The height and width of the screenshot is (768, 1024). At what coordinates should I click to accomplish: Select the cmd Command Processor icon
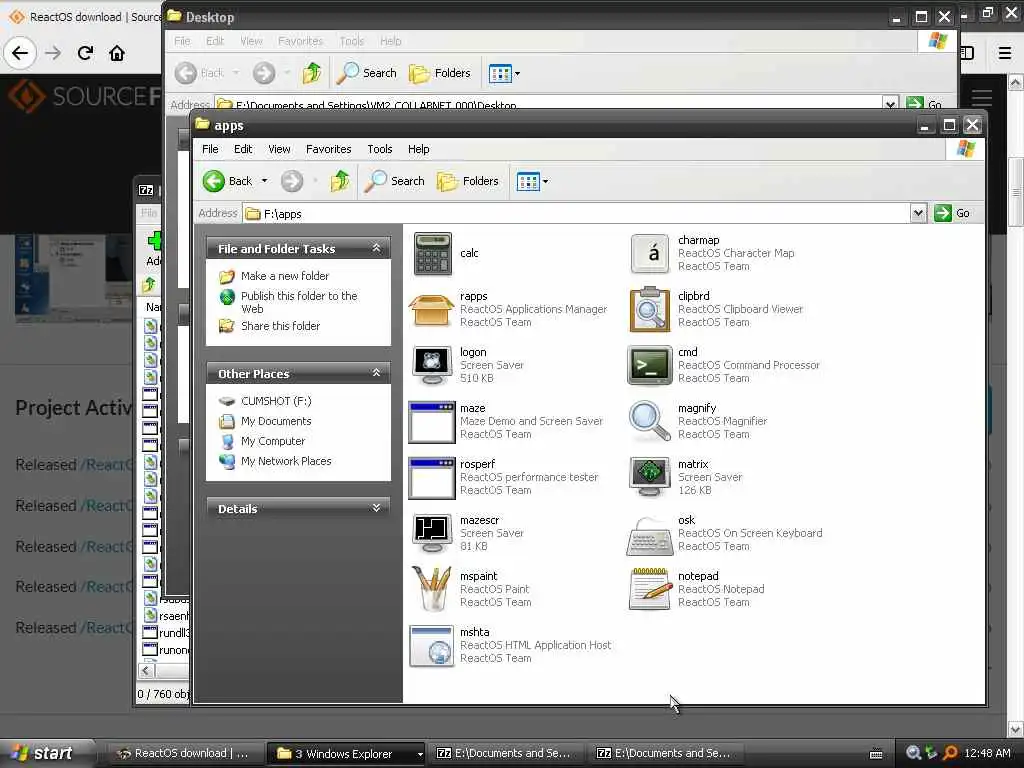(650, 365)
